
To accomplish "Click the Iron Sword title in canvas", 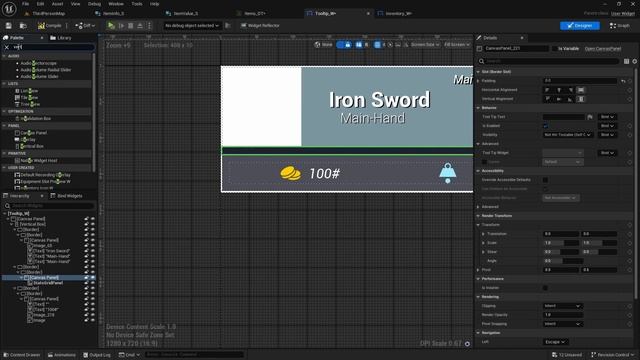I will [379, 100].
